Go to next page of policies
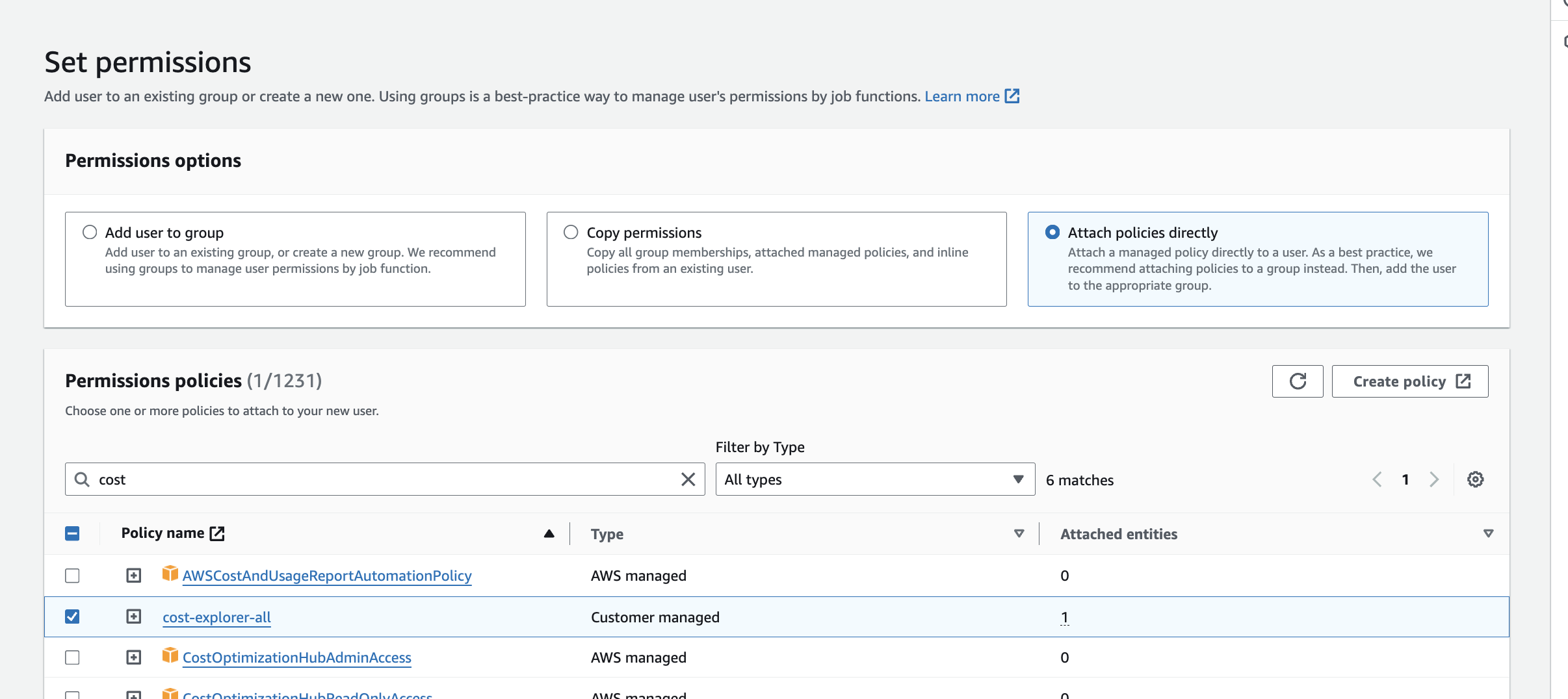This screenshot has width=1568, height=699. pyautogui.click(x=1434, y=479)
